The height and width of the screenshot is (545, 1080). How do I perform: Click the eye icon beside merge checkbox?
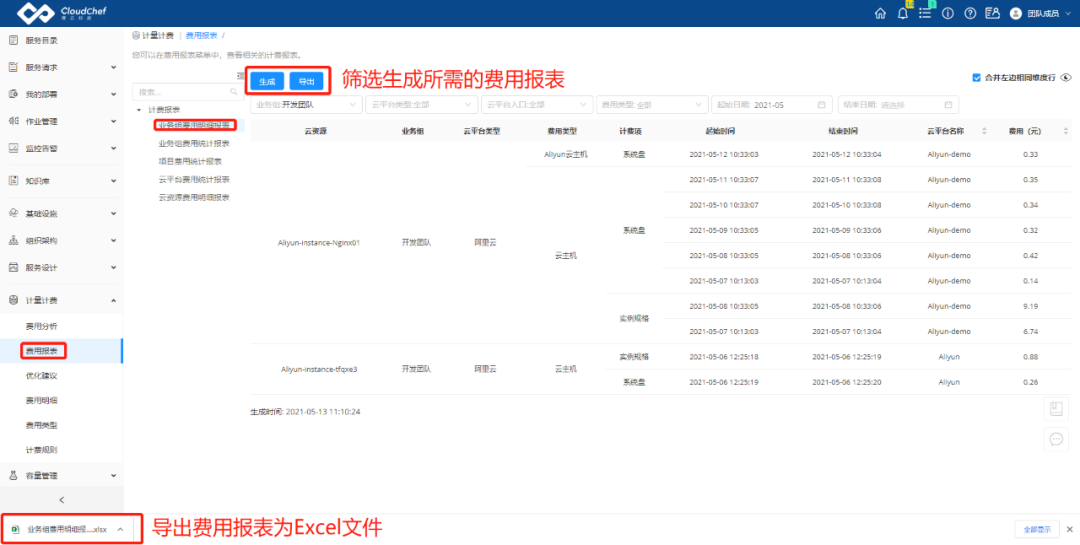(1066, 78)
